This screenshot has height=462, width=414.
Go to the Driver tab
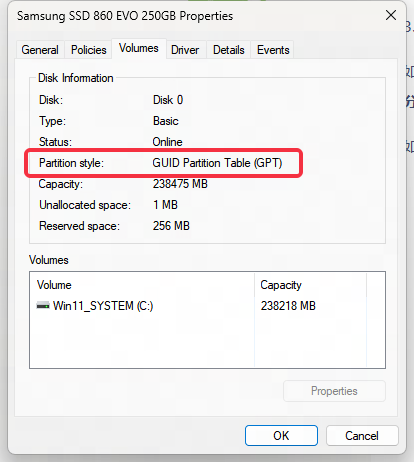[185, 50]
